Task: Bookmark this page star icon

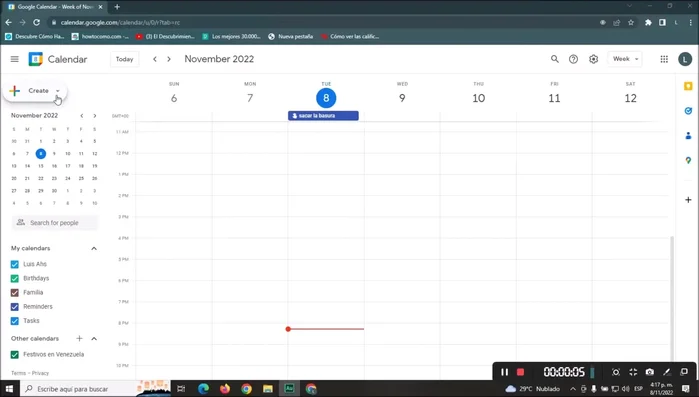Action: 631,22
